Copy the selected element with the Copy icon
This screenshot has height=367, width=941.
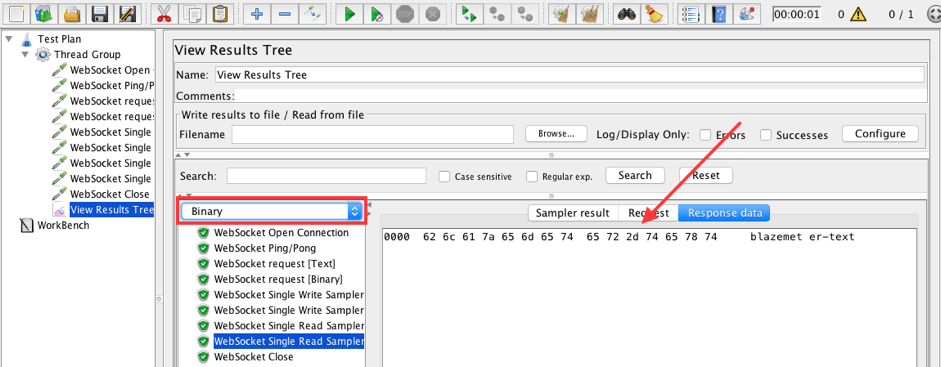(192, 13)
